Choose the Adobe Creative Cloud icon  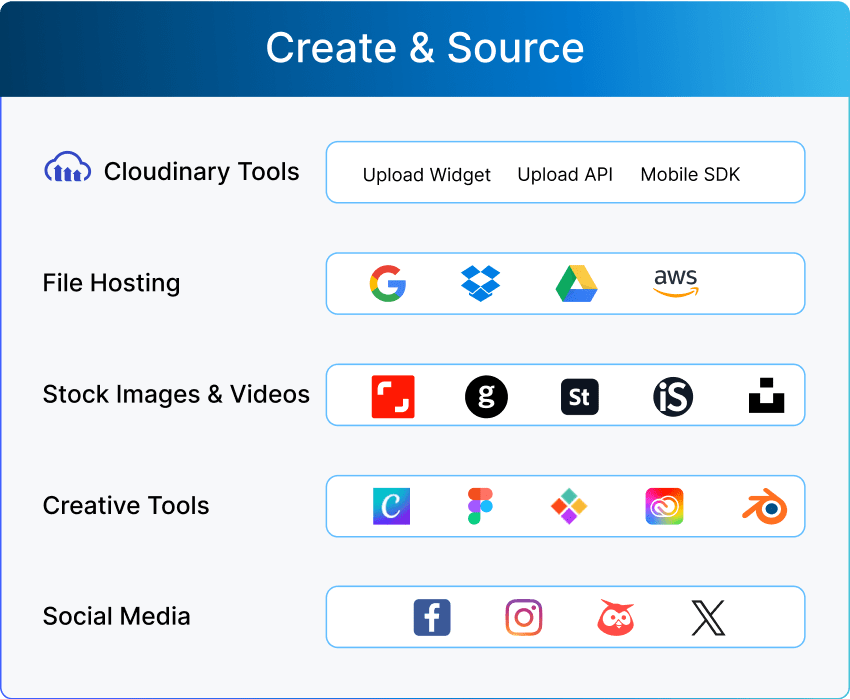(x=664, y=506)
